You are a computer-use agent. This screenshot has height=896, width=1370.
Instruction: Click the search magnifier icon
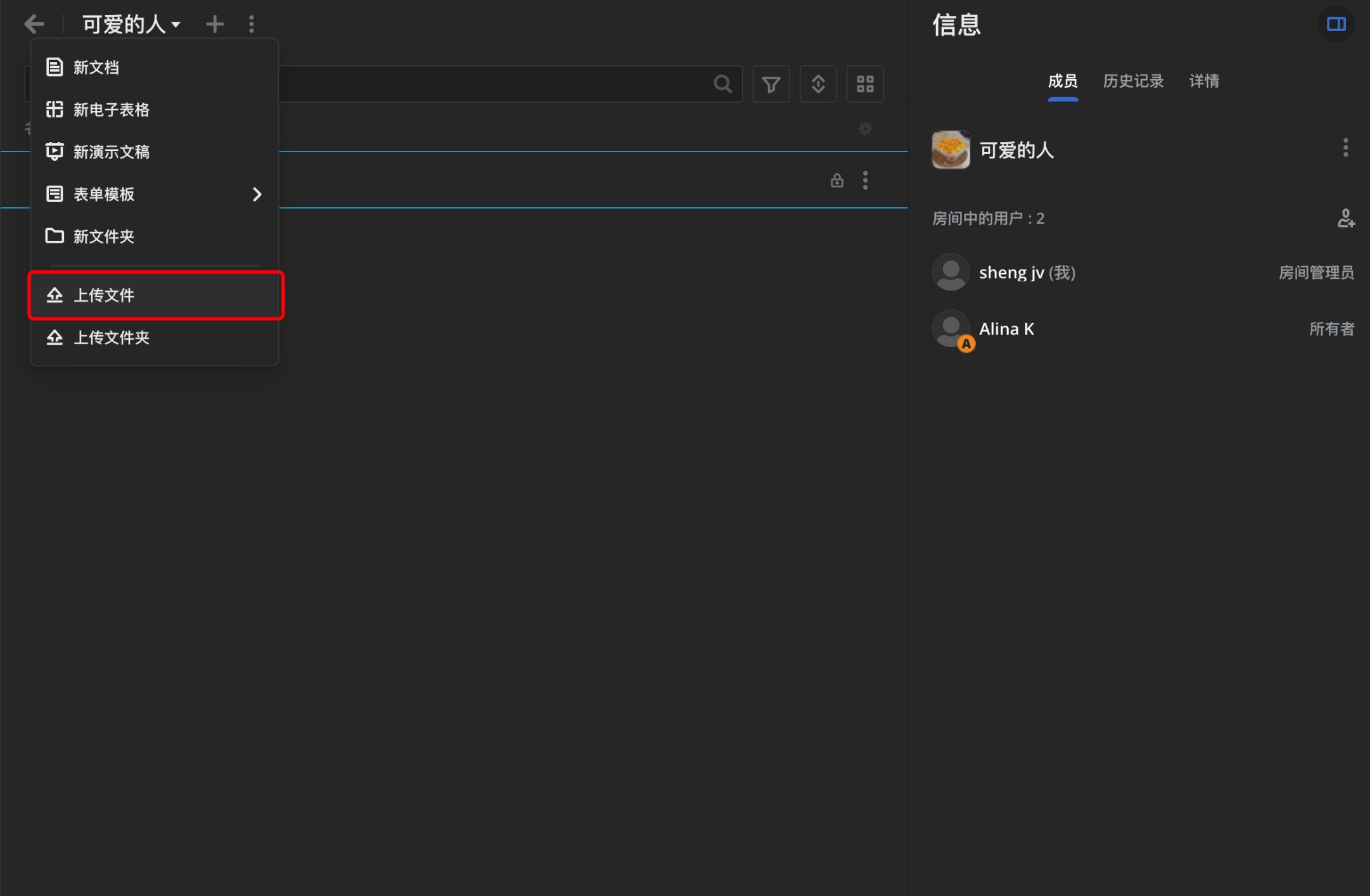click(722, 84)
